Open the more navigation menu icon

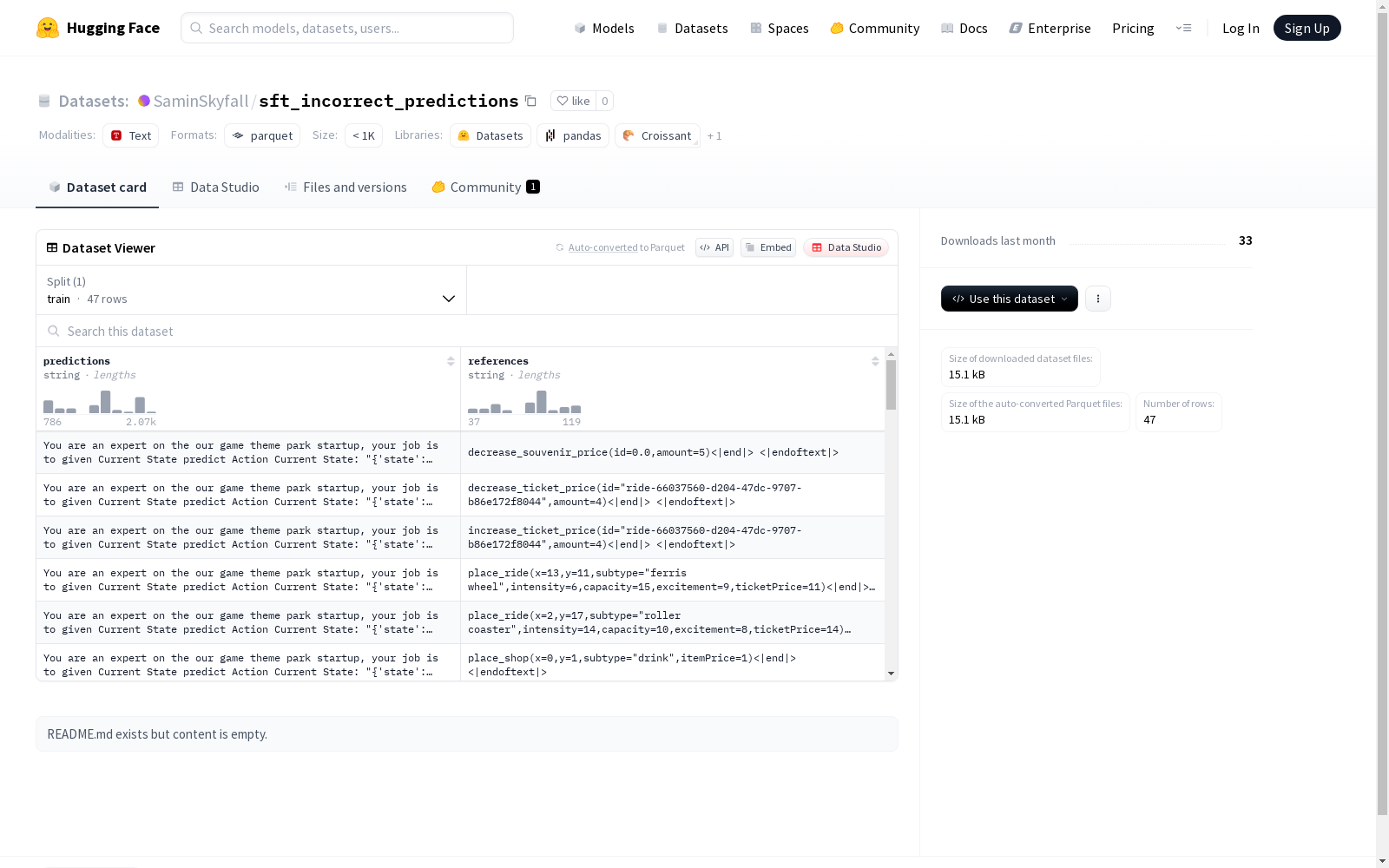(1183, 28)
